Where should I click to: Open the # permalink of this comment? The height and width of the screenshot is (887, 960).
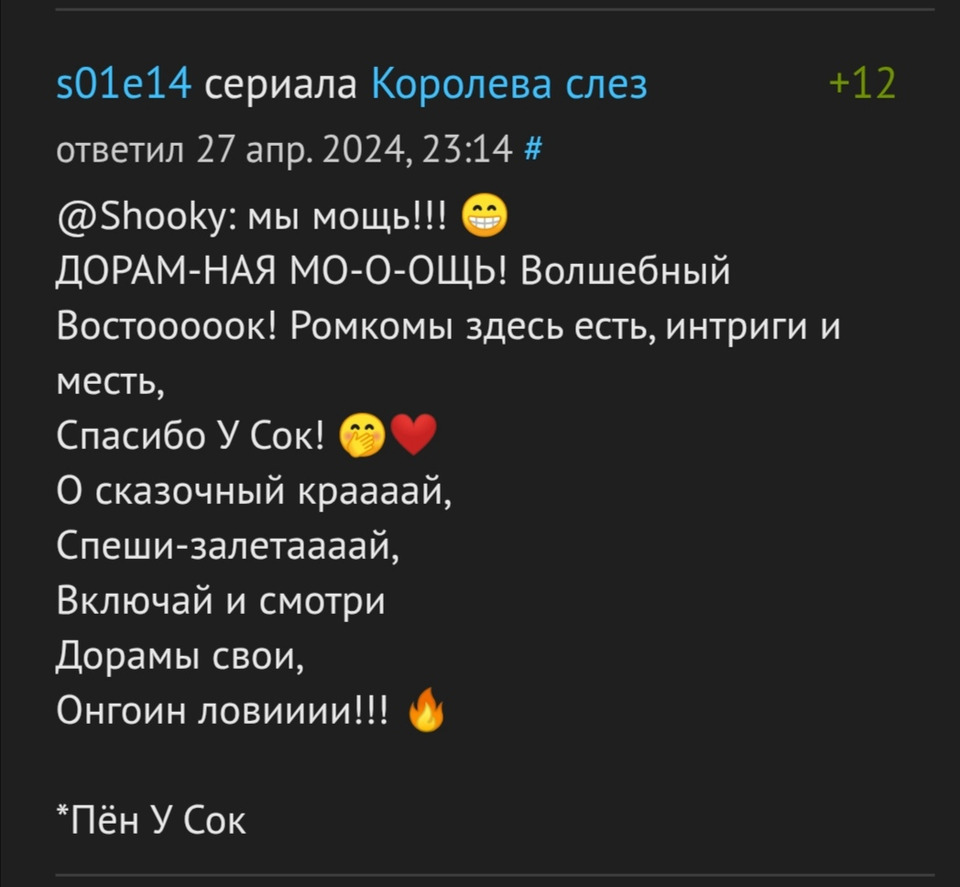coord(533,149)
